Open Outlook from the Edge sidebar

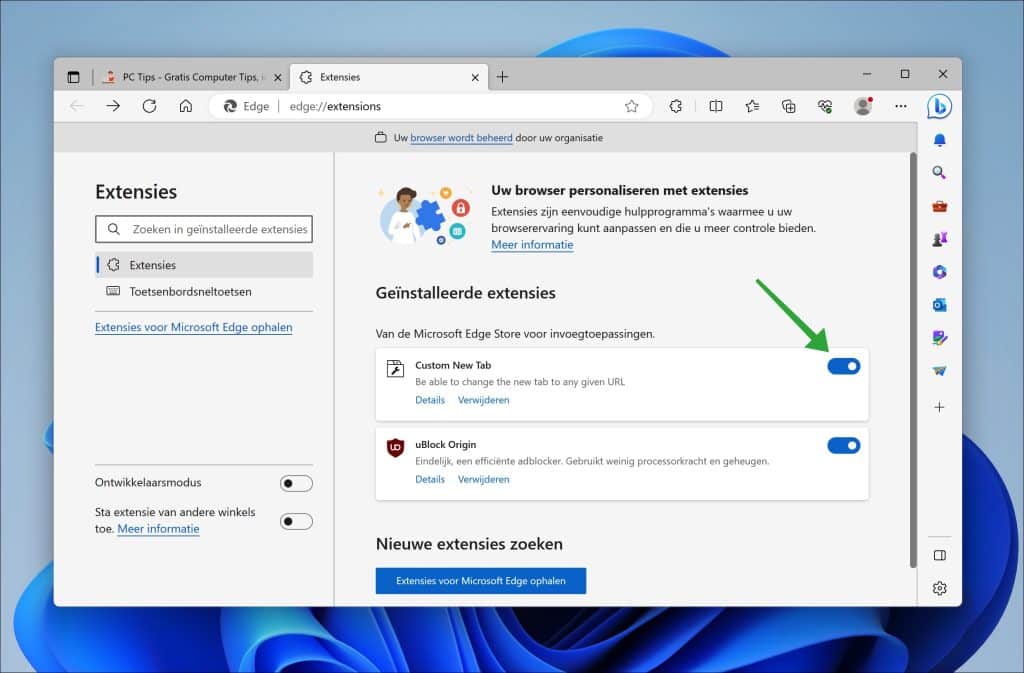[938, 305]
